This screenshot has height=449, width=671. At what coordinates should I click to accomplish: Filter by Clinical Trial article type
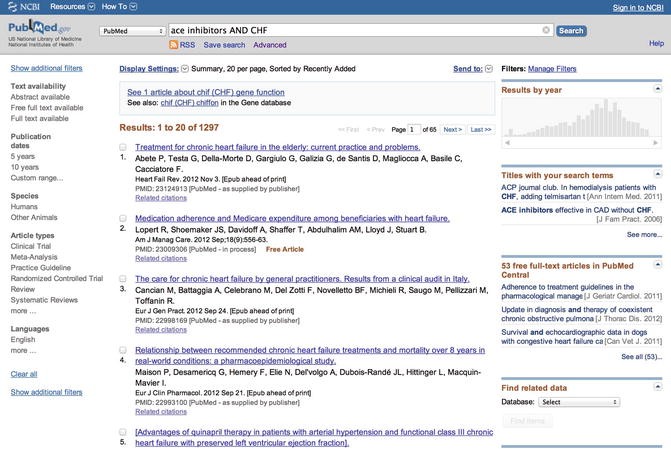31,246
